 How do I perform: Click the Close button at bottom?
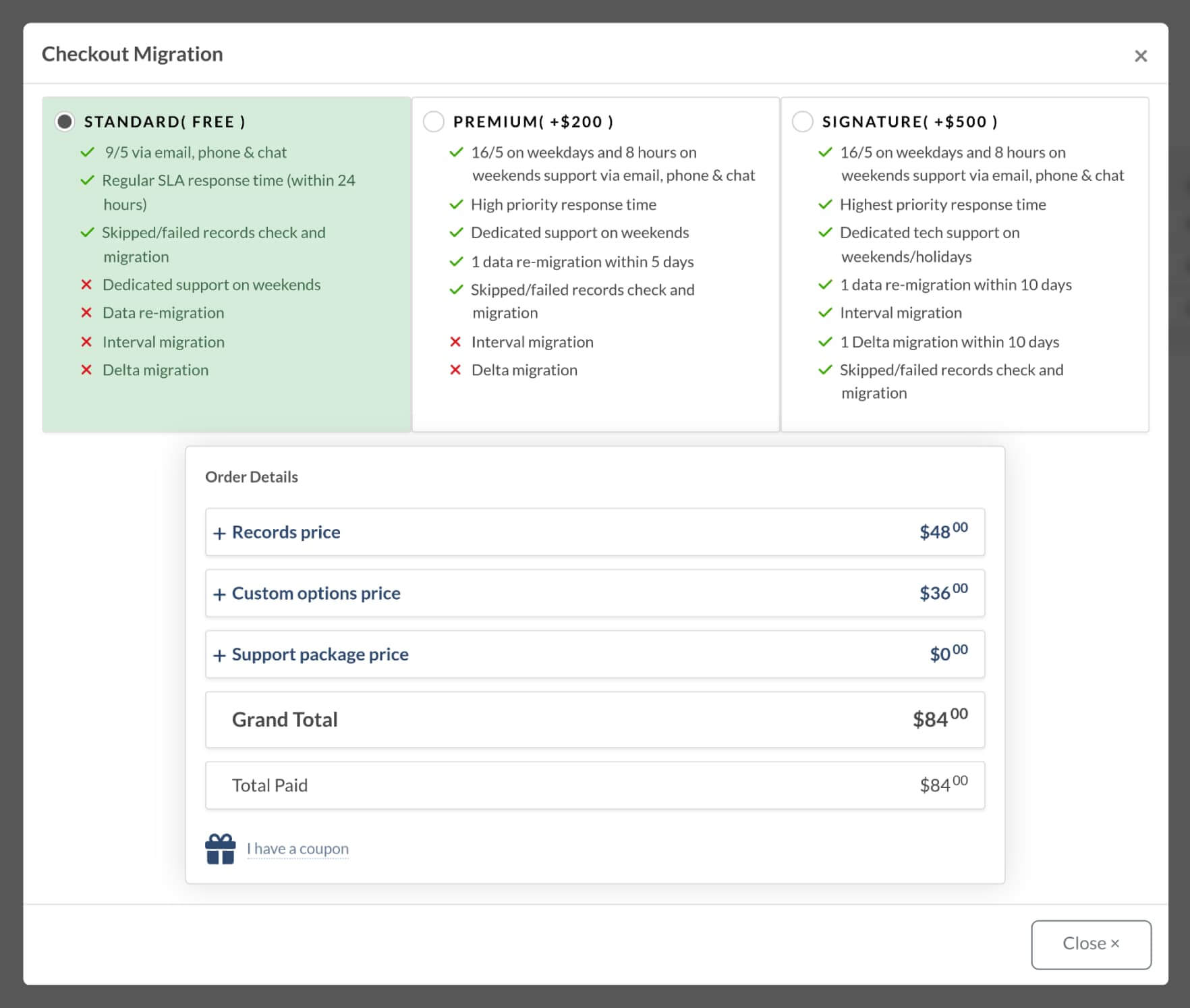pos(1091,945)
